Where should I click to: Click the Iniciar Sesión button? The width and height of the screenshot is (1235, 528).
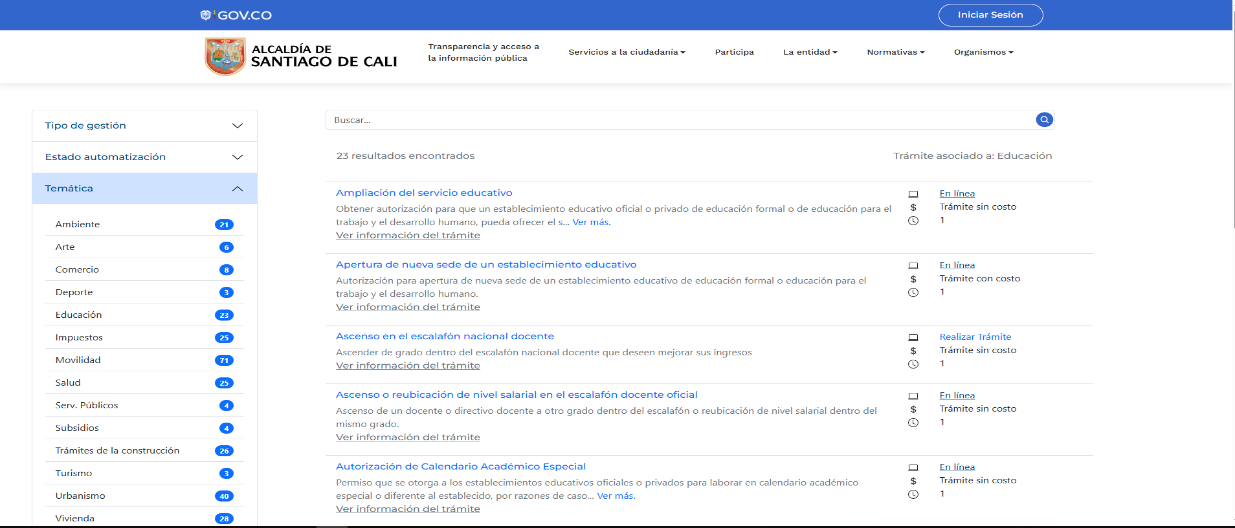click(x=990, y=15)
